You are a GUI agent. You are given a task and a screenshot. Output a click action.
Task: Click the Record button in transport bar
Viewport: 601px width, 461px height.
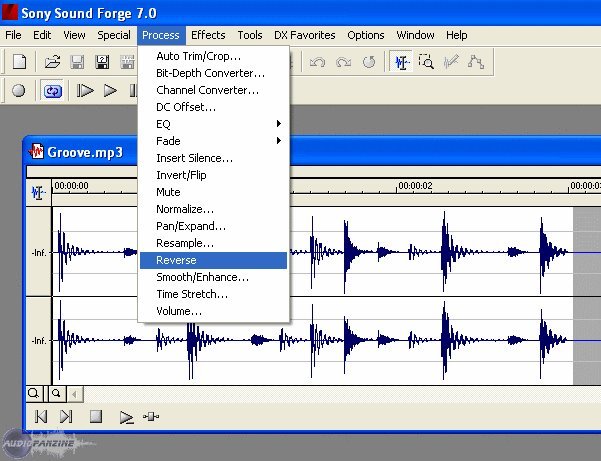click(18, 91)
